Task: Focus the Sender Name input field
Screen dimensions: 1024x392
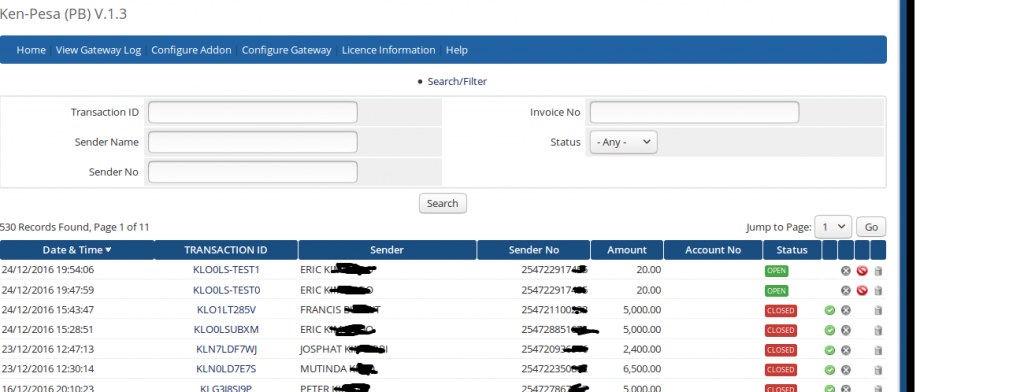Action: 253,142
